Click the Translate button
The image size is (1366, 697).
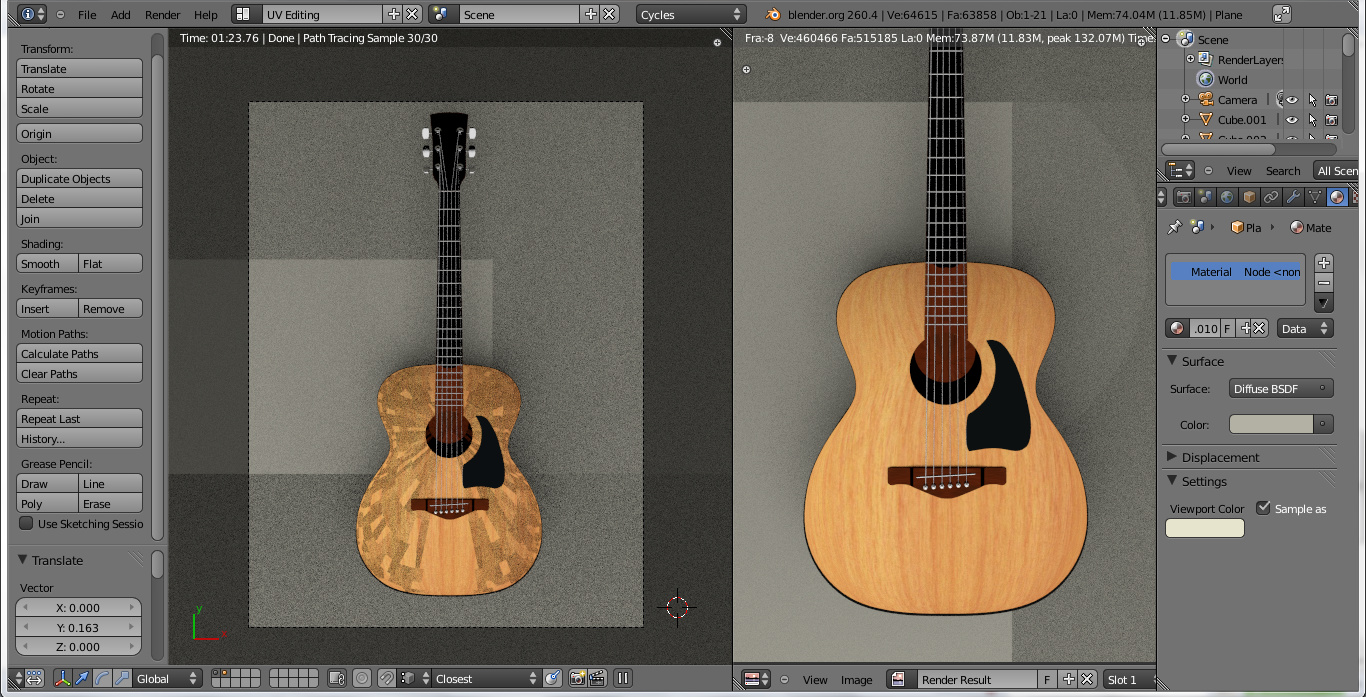click(x=79, y=68)
